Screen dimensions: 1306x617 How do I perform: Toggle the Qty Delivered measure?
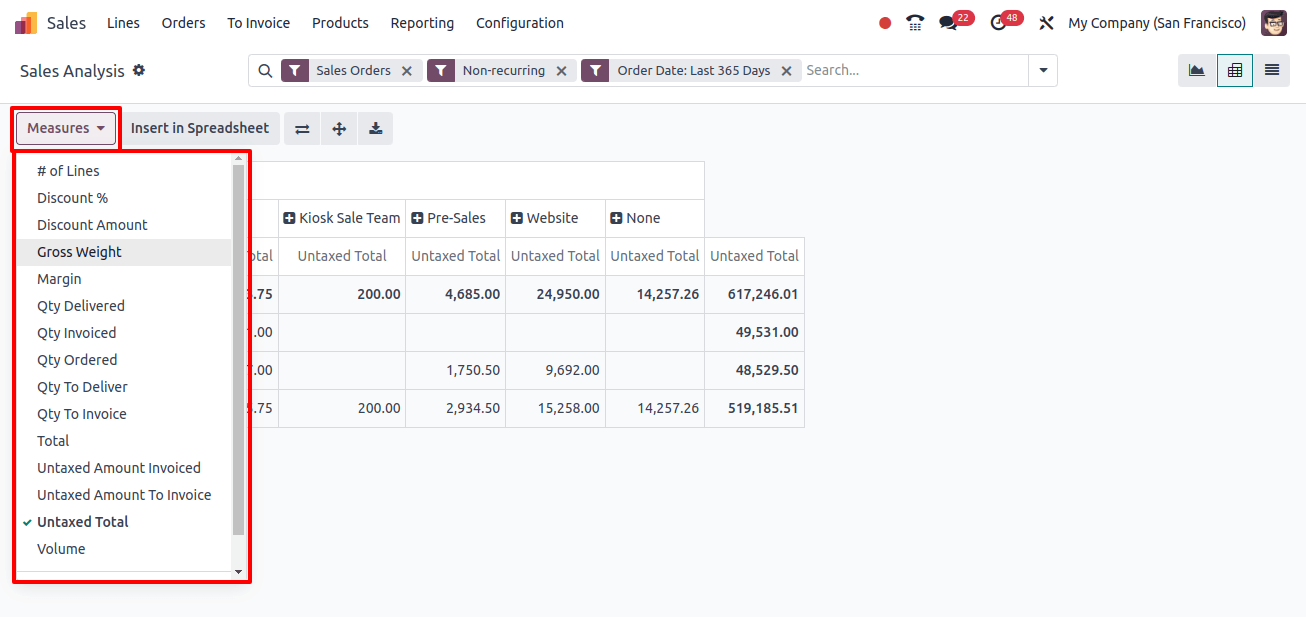point(124,306)
